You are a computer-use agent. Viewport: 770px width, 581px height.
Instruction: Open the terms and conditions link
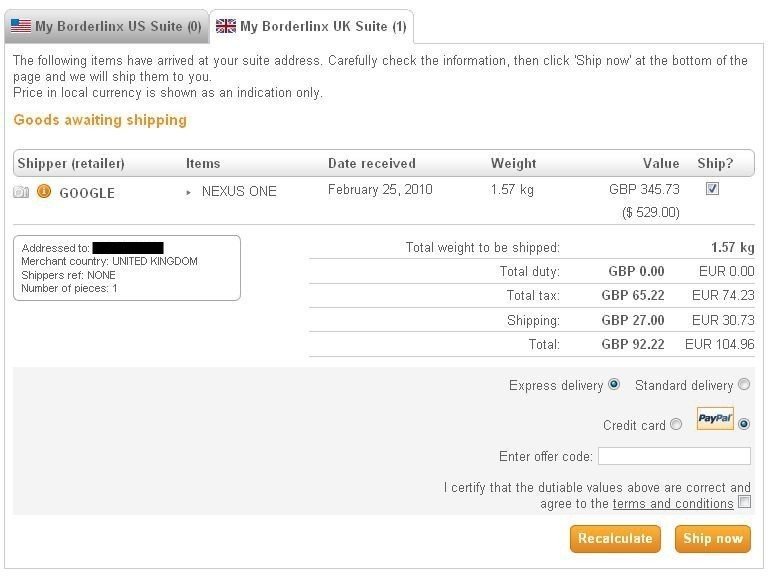tap(673, 503)
